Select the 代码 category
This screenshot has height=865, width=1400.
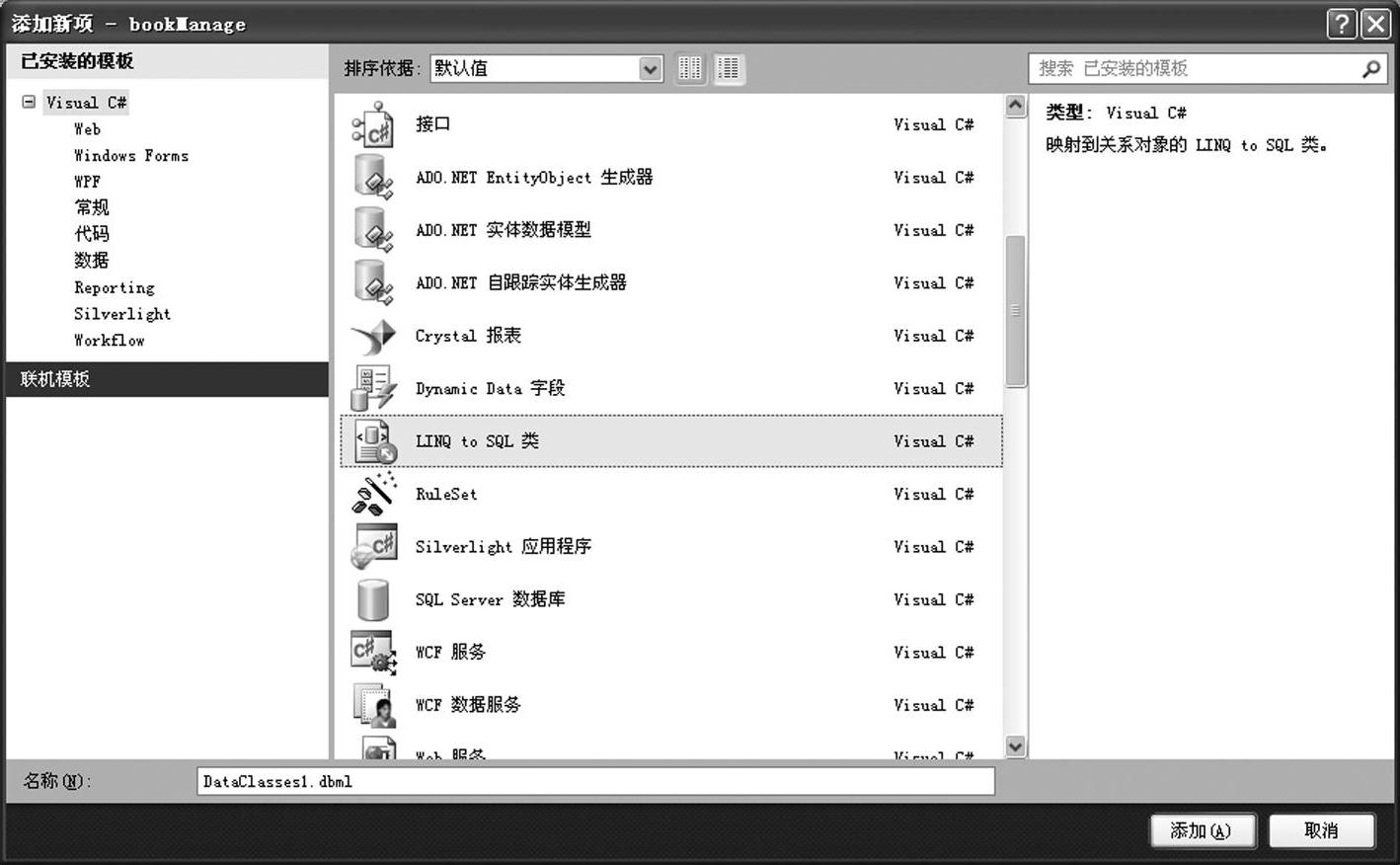click(x=92, y=234)
